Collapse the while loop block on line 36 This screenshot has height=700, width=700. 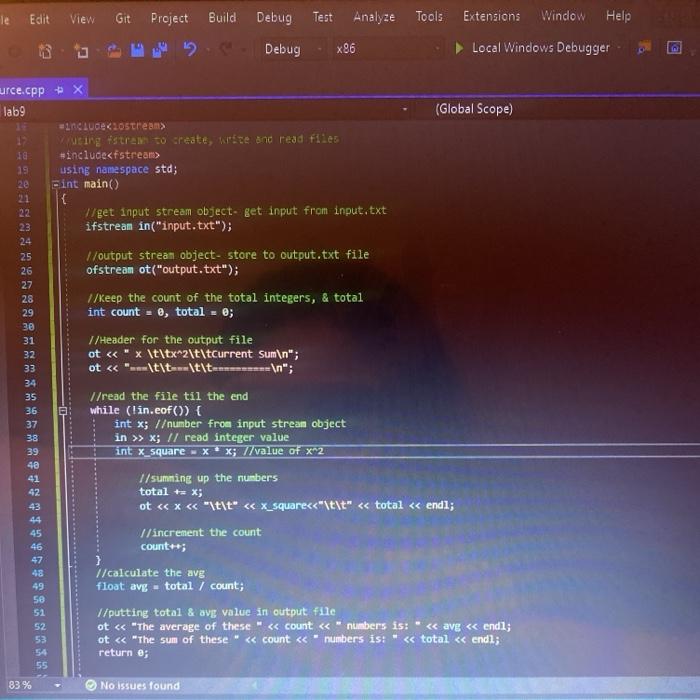tap(63, 411)
